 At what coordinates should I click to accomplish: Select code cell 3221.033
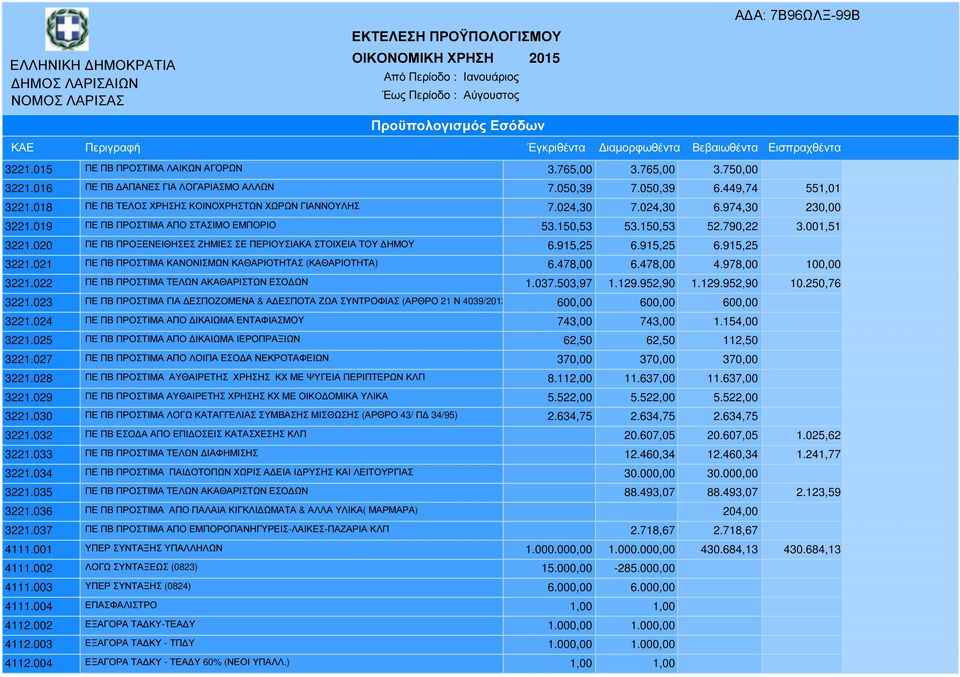click(x=41, y=455)
